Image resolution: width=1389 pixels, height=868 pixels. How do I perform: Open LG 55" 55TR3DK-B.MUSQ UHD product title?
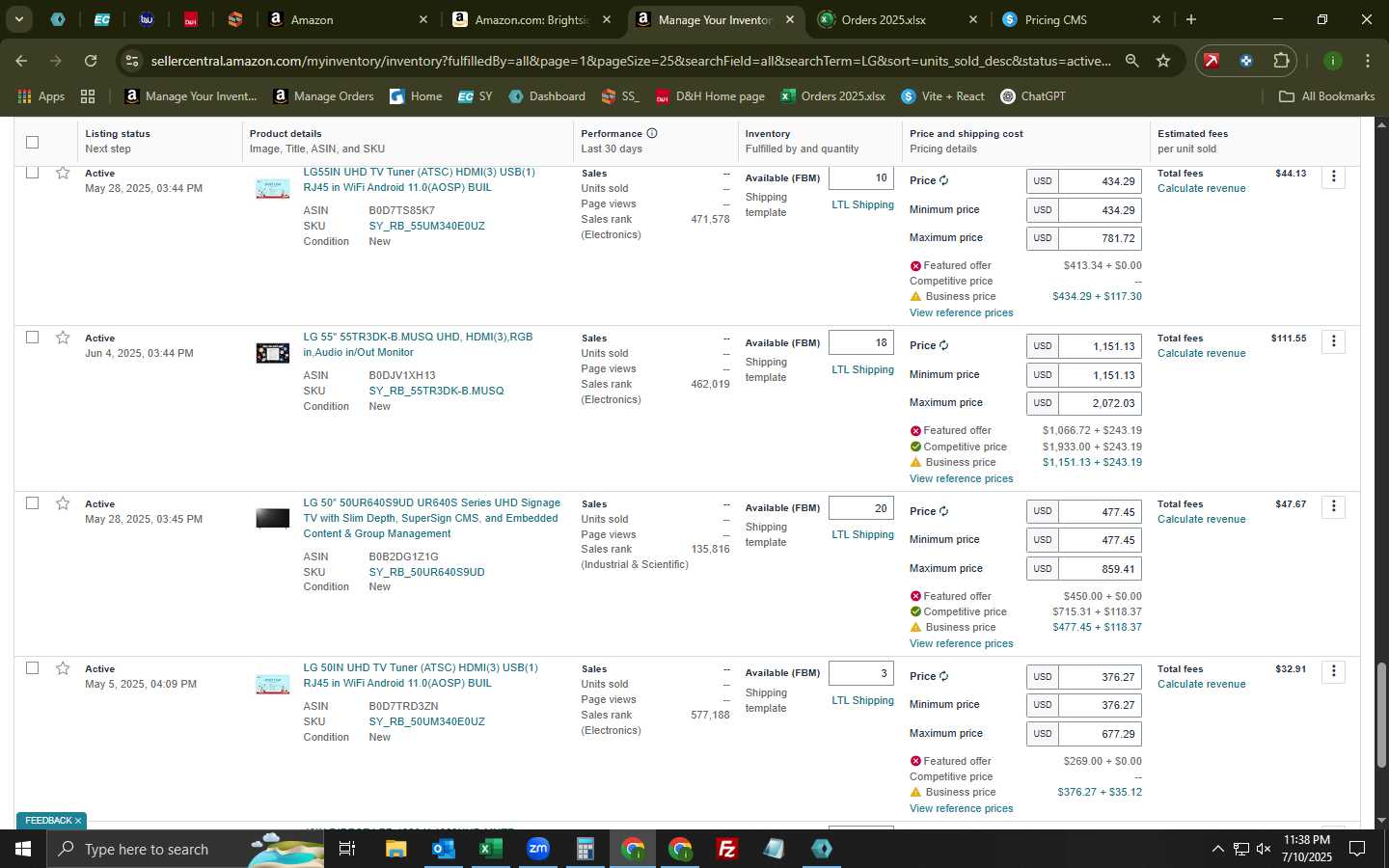418,344
